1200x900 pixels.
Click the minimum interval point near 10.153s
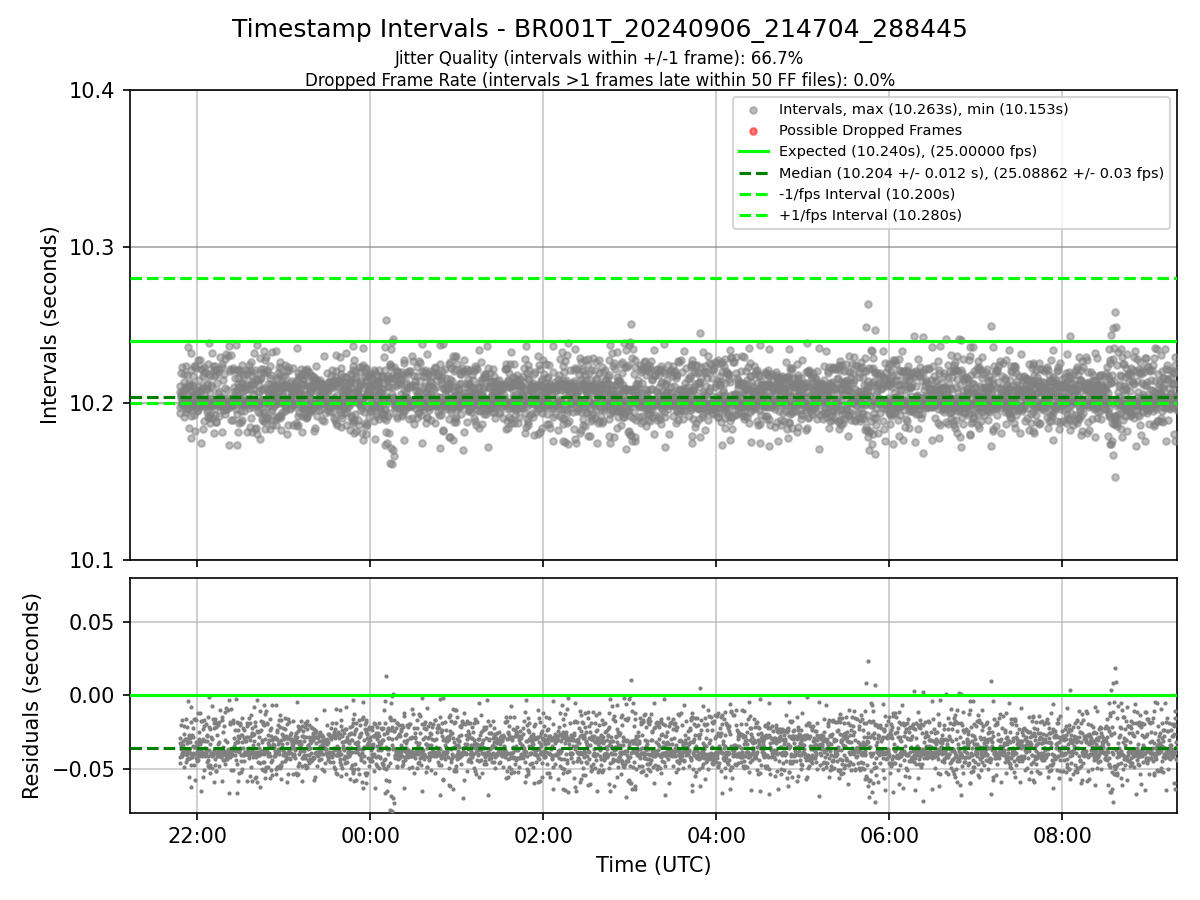[1115, 477]
